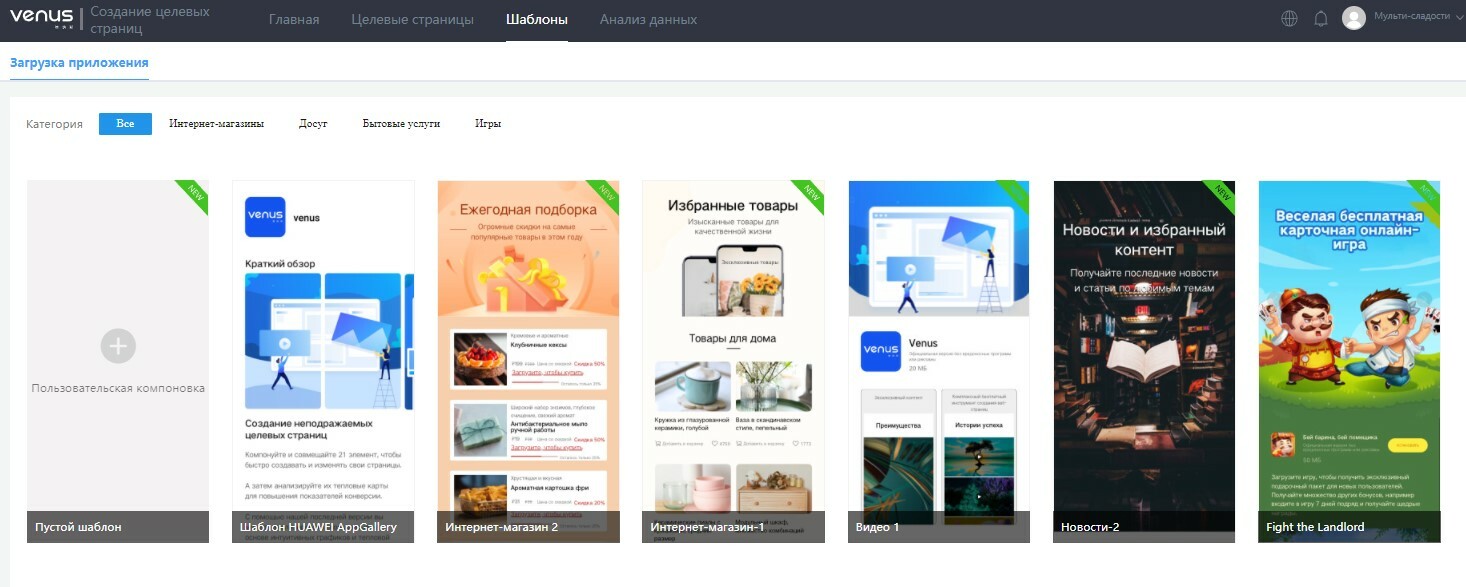Click the Категория label
Screen dimensions: 1466x587
click(54, 124)
